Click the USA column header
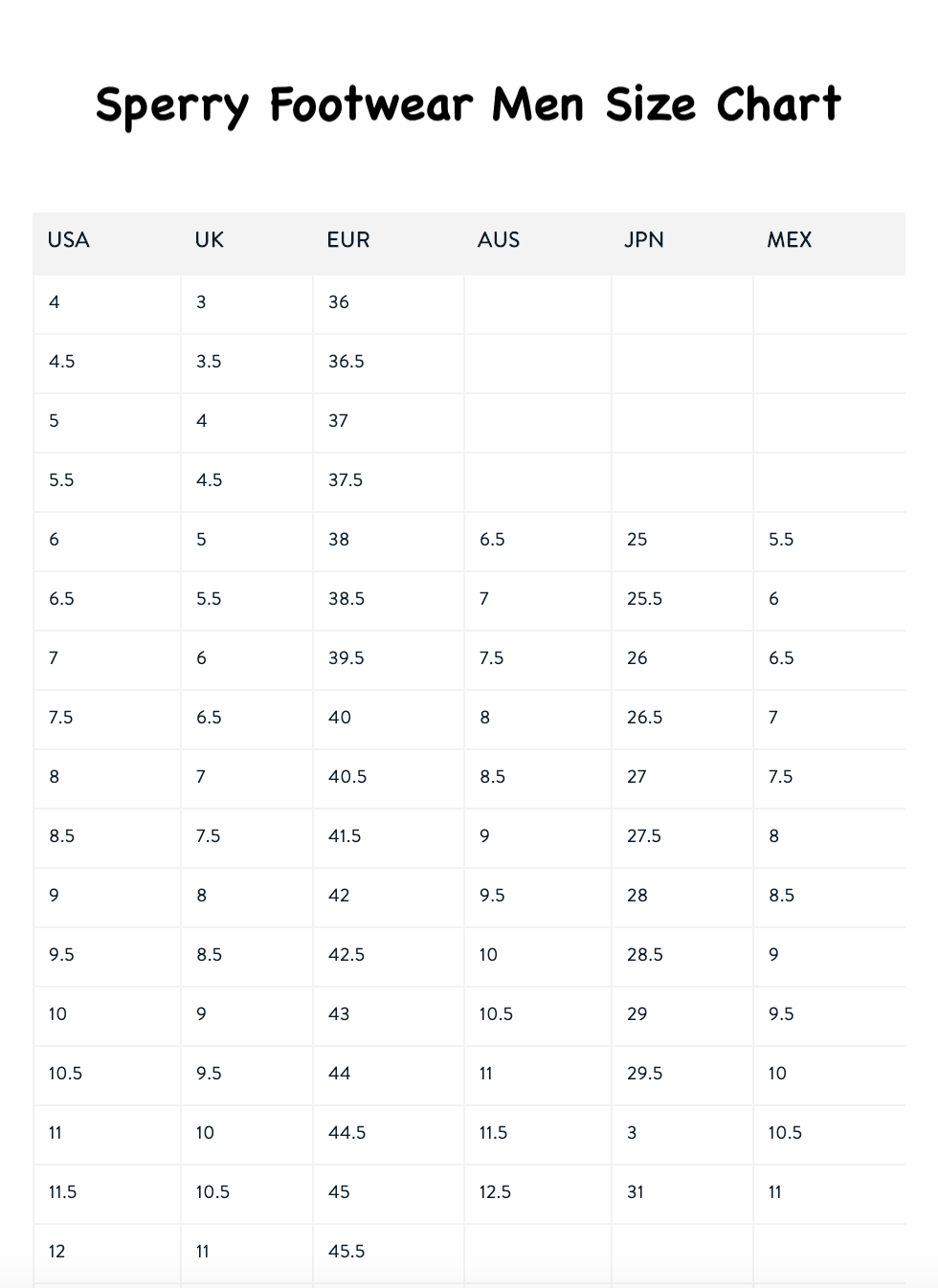This screenshot has width=938, height=1288. (68, 240)
